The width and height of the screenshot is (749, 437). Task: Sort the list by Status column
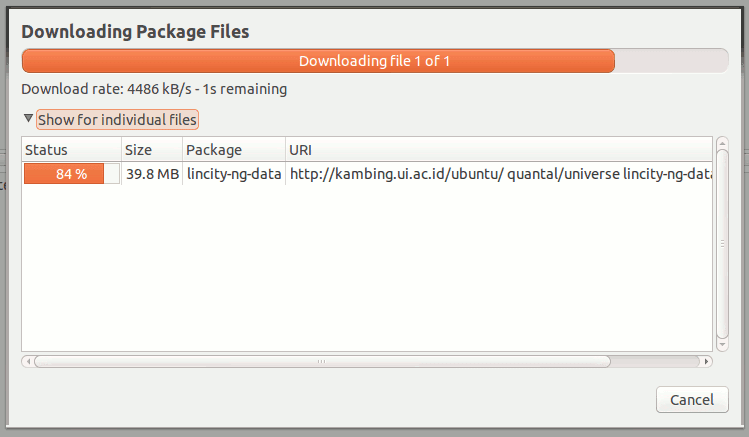coord(70,150)
